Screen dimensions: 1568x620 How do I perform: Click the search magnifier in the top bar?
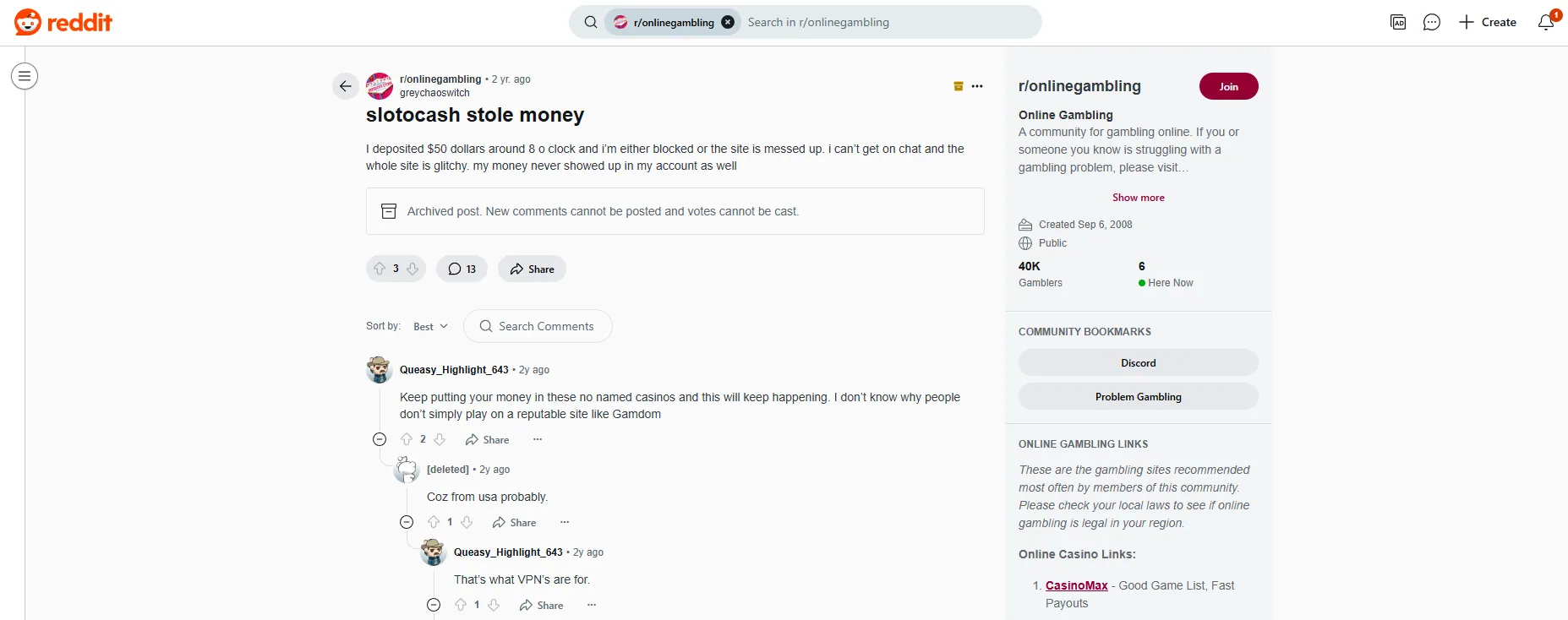coord(590,22)
